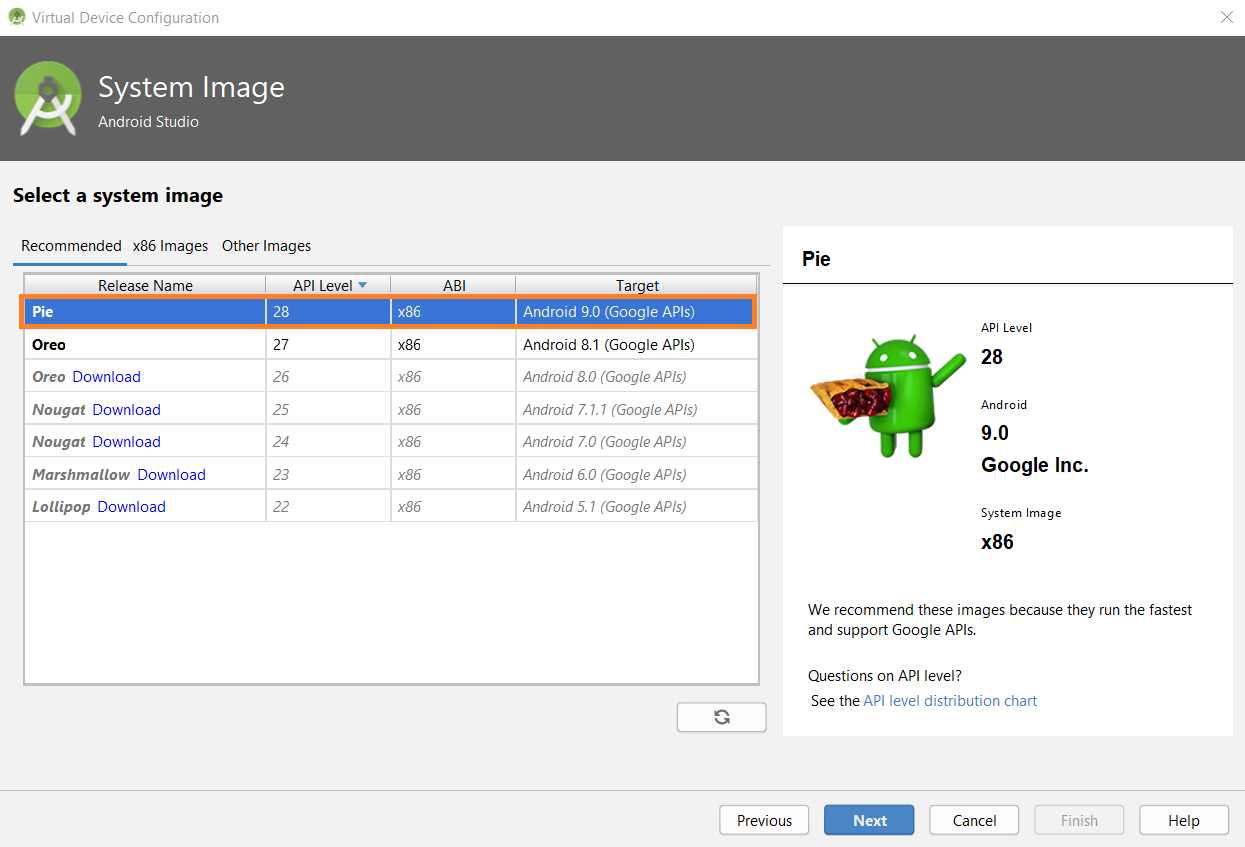Click the System Image x86 value
Screen dimensions: 1245x847
coord(997,542)
